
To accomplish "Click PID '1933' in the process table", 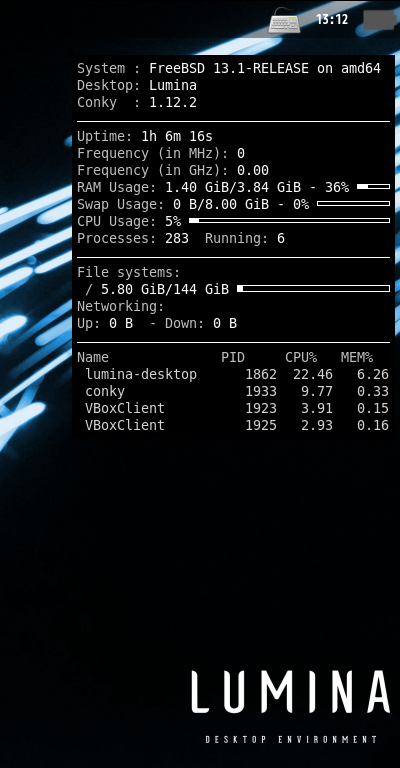I will tap(261, 392).
